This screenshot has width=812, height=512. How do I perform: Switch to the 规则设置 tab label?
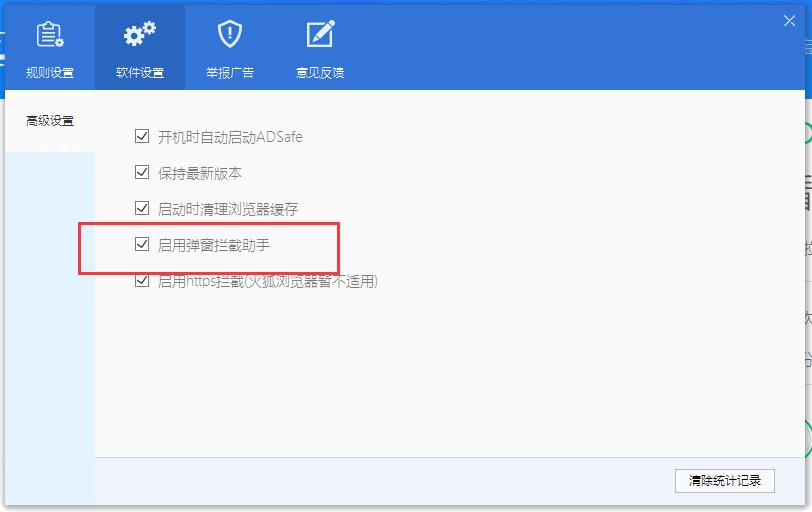50,72
